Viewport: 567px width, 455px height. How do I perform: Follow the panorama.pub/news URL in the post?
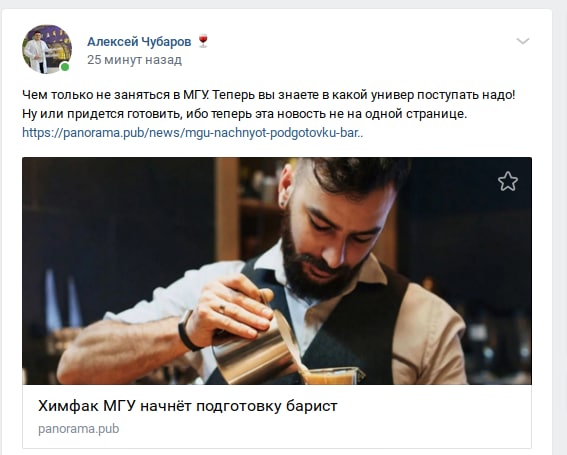point(193,133)
